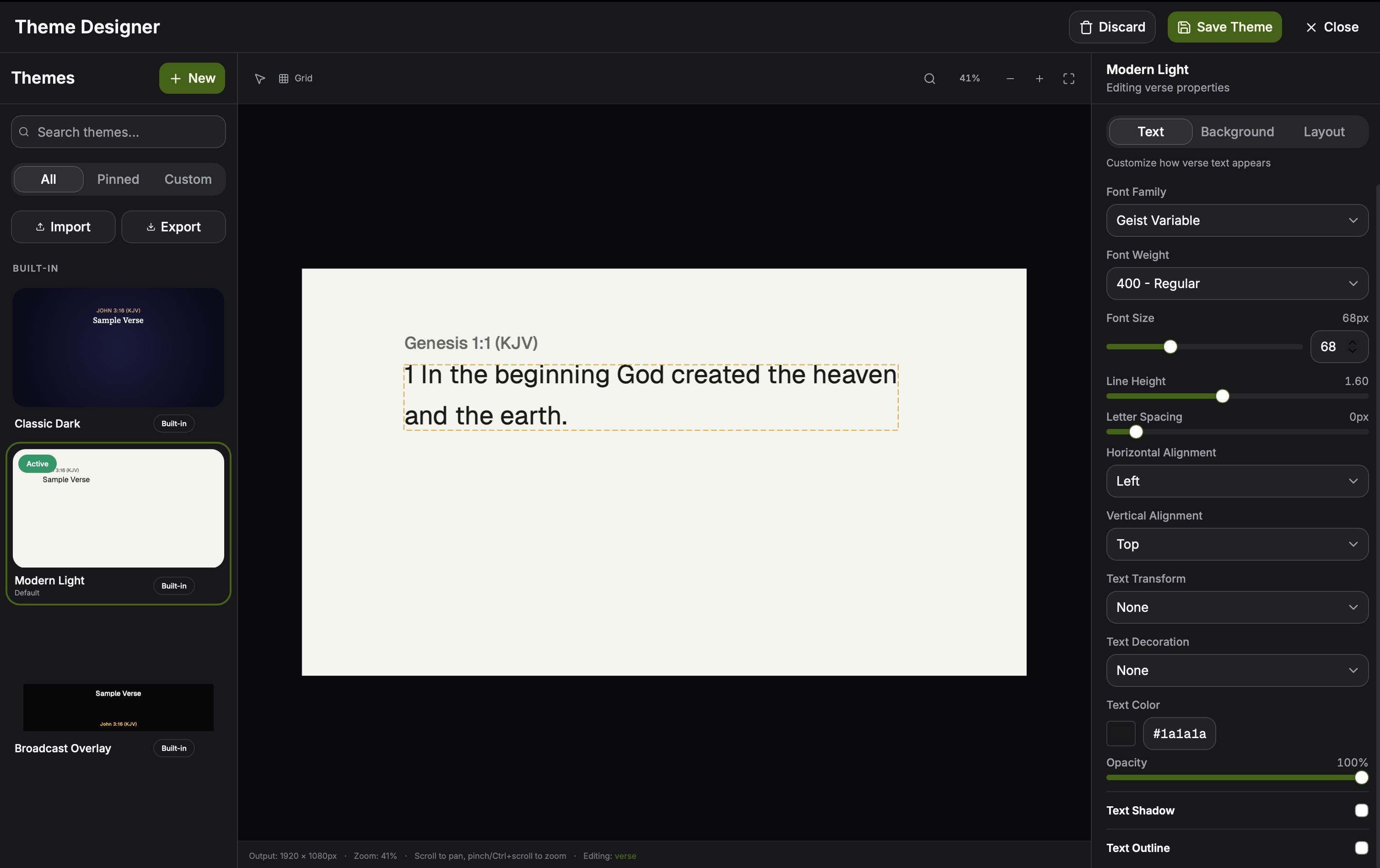Zoom in with the plus icon

point(1040,79)
